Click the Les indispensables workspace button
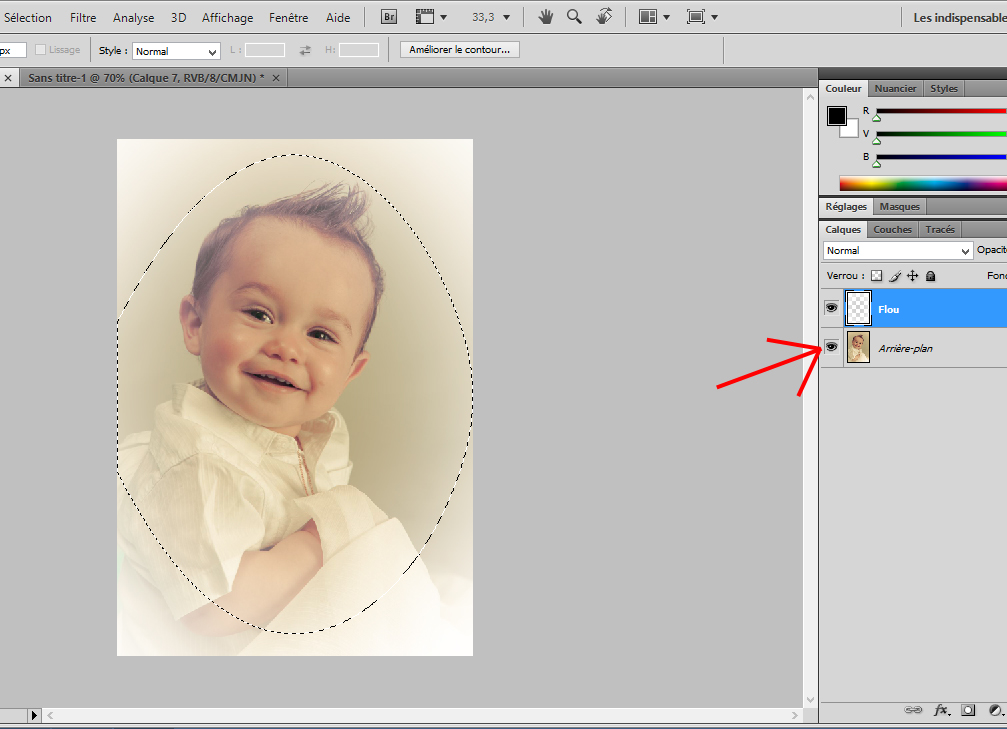Viewport: 1007px width, 729px height. click(x=959, y=17)
